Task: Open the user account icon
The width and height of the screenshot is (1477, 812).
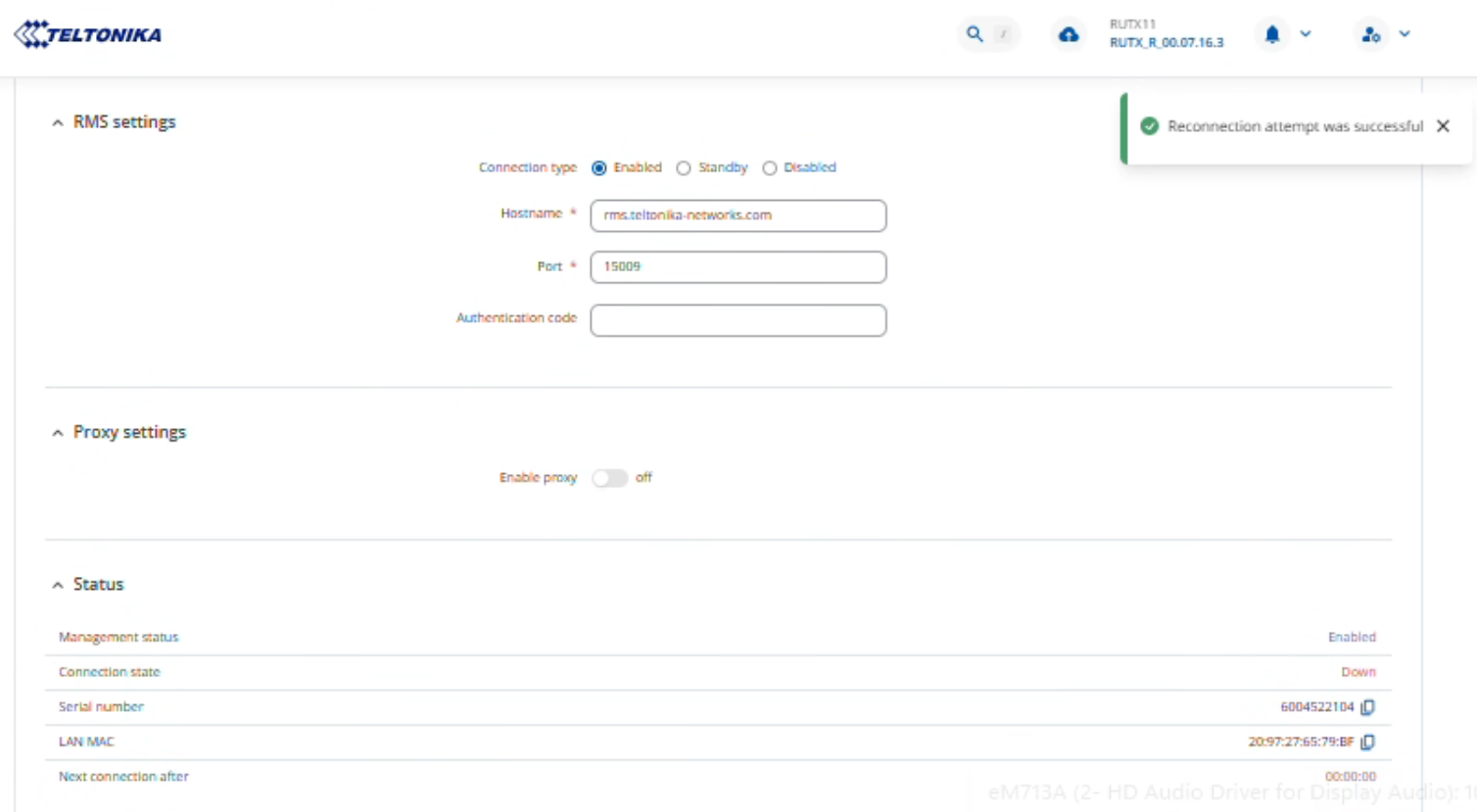Action: [x=1371, y=34]
